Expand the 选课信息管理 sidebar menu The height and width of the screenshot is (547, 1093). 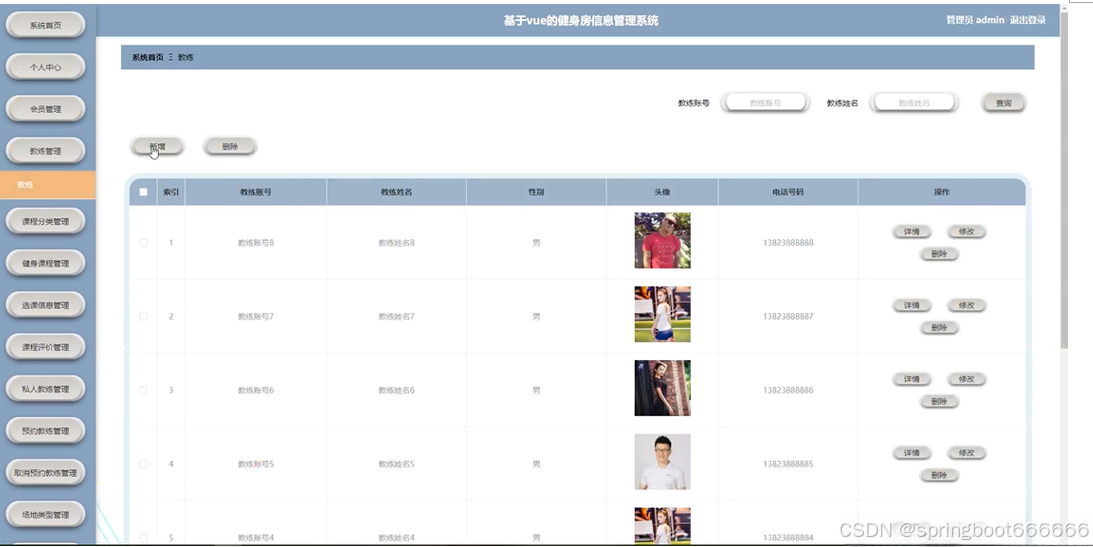click(x=45, y=305)
